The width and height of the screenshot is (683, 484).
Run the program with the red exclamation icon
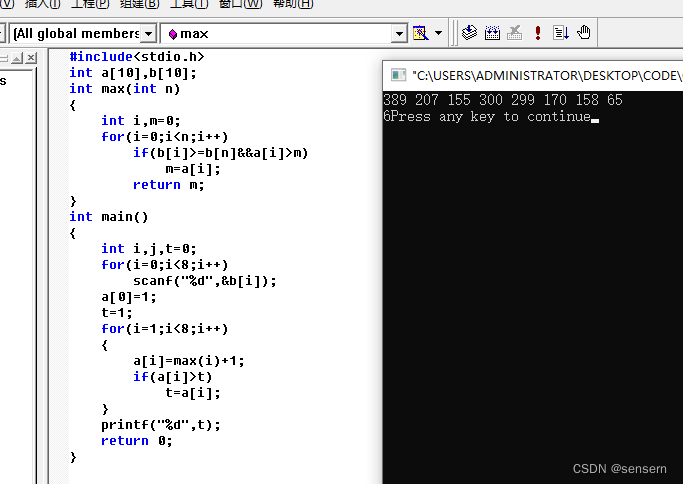[538, 33]
